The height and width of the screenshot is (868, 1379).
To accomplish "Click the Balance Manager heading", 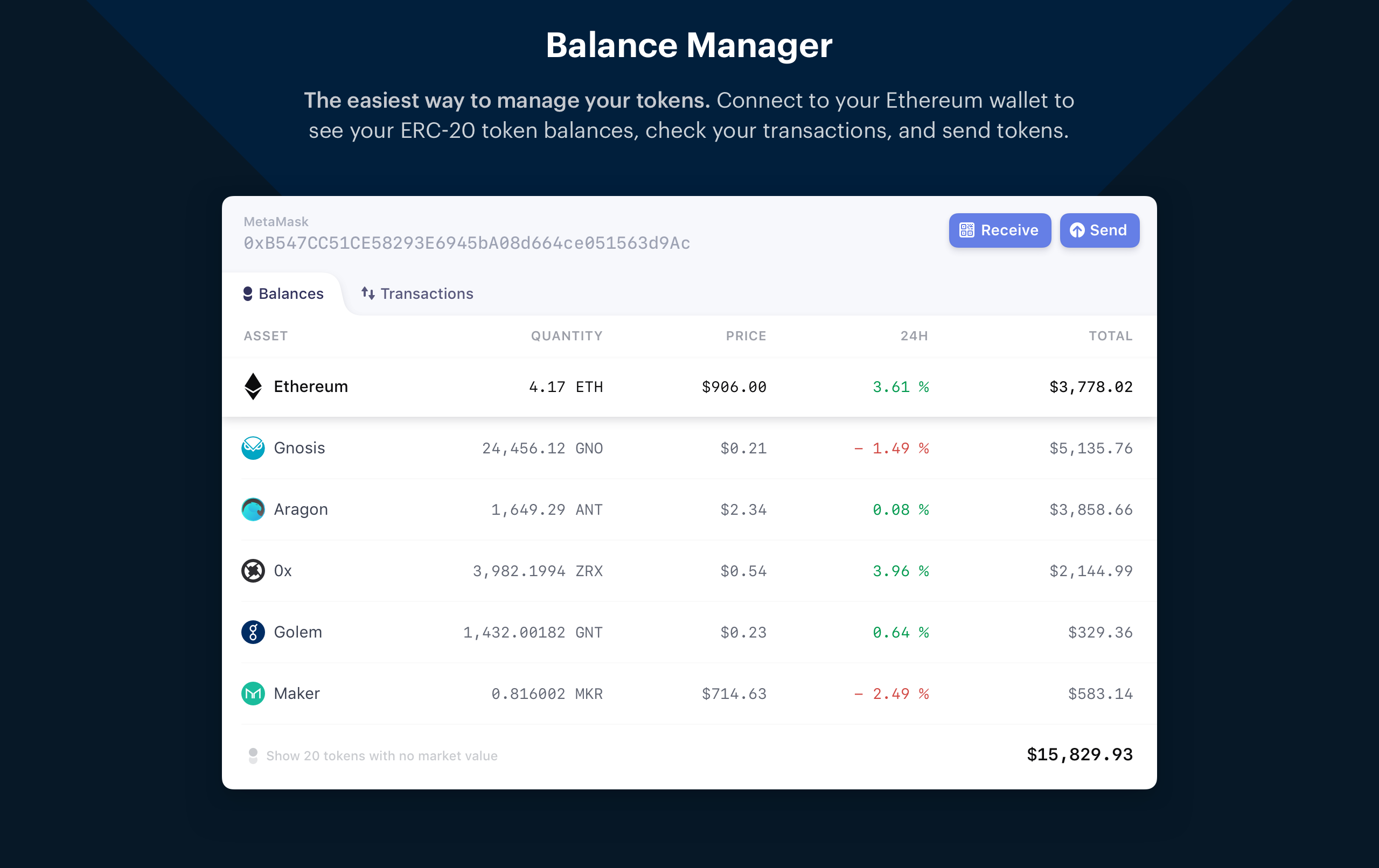I will [689, 45].
